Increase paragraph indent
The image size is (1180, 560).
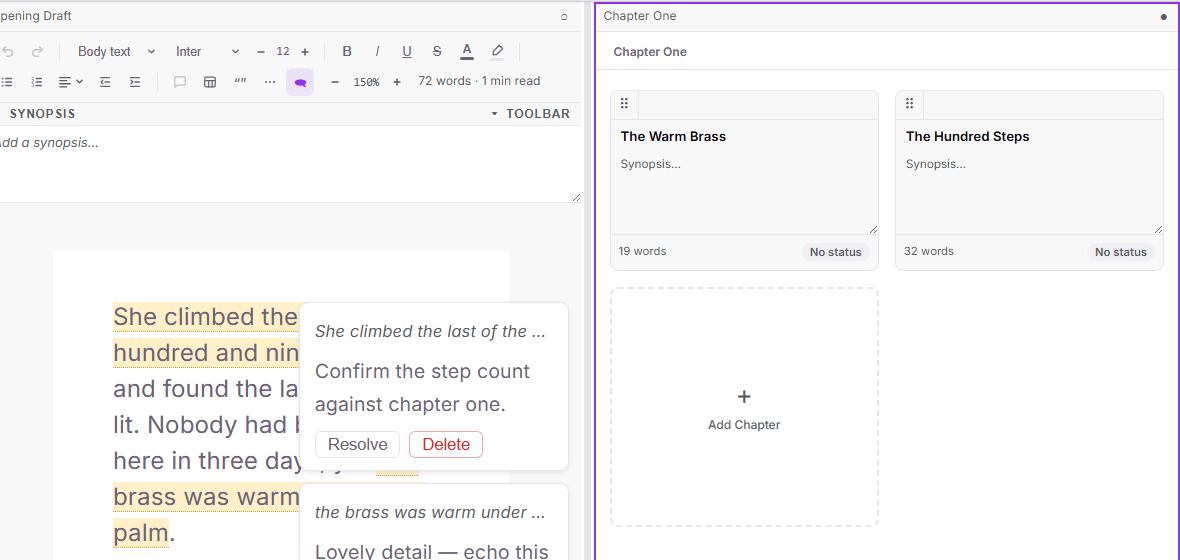135,82
